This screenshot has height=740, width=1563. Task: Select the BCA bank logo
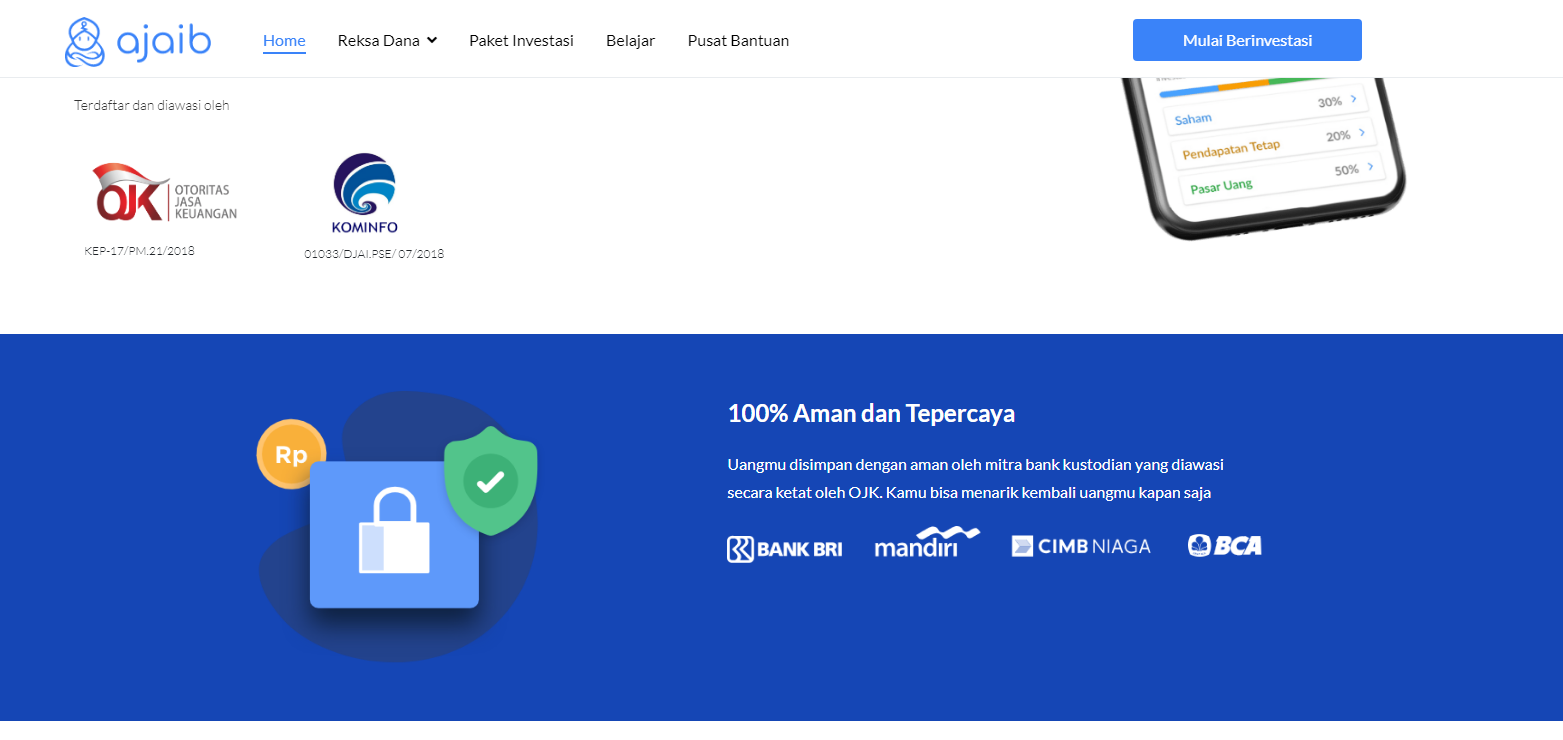1225,545
